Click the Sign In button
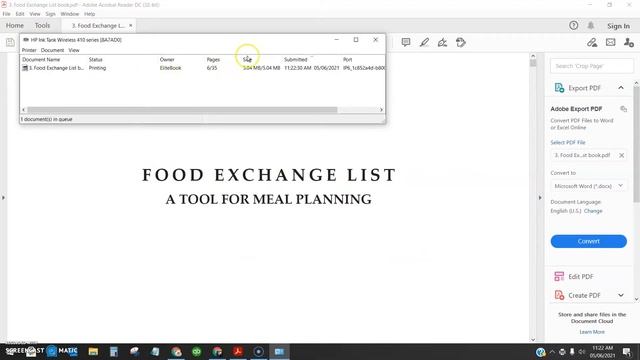640x360 pixels. (x=618, y=26)
